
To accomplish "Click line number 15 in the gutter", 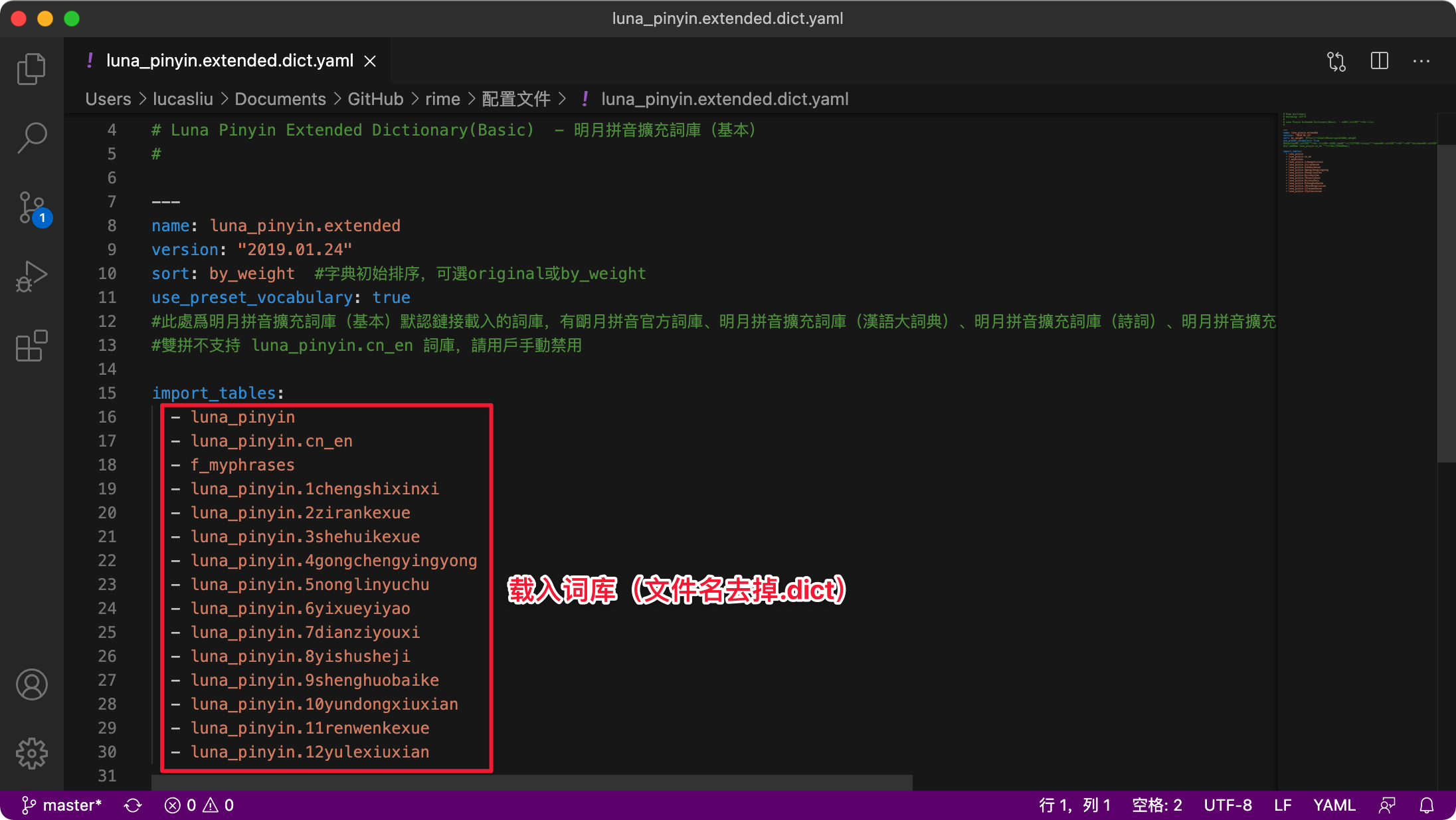I will tap(107, 393).
